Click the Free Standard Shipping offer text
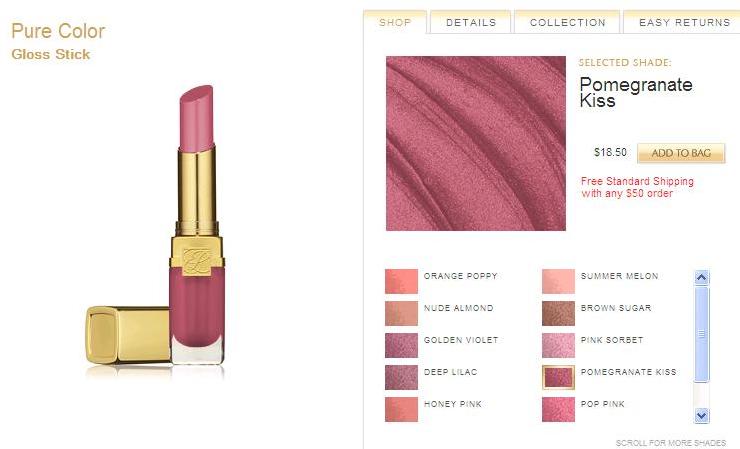 pos(637,187)
